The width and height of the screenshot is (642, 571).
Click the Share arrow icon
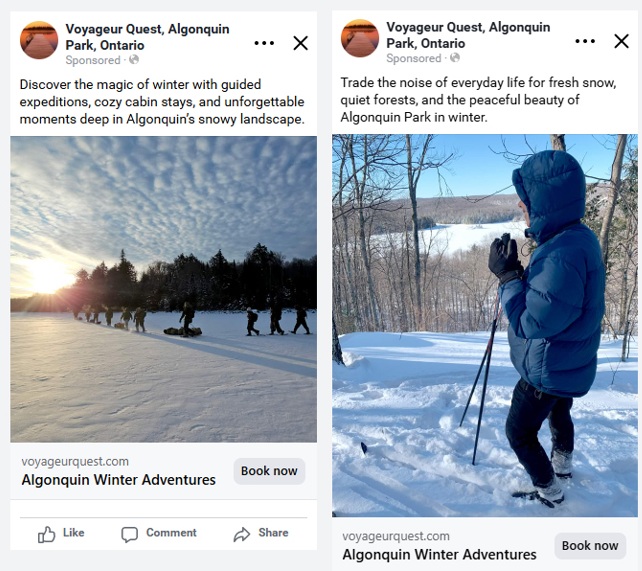pyautogui.click(x=242, y=534)
